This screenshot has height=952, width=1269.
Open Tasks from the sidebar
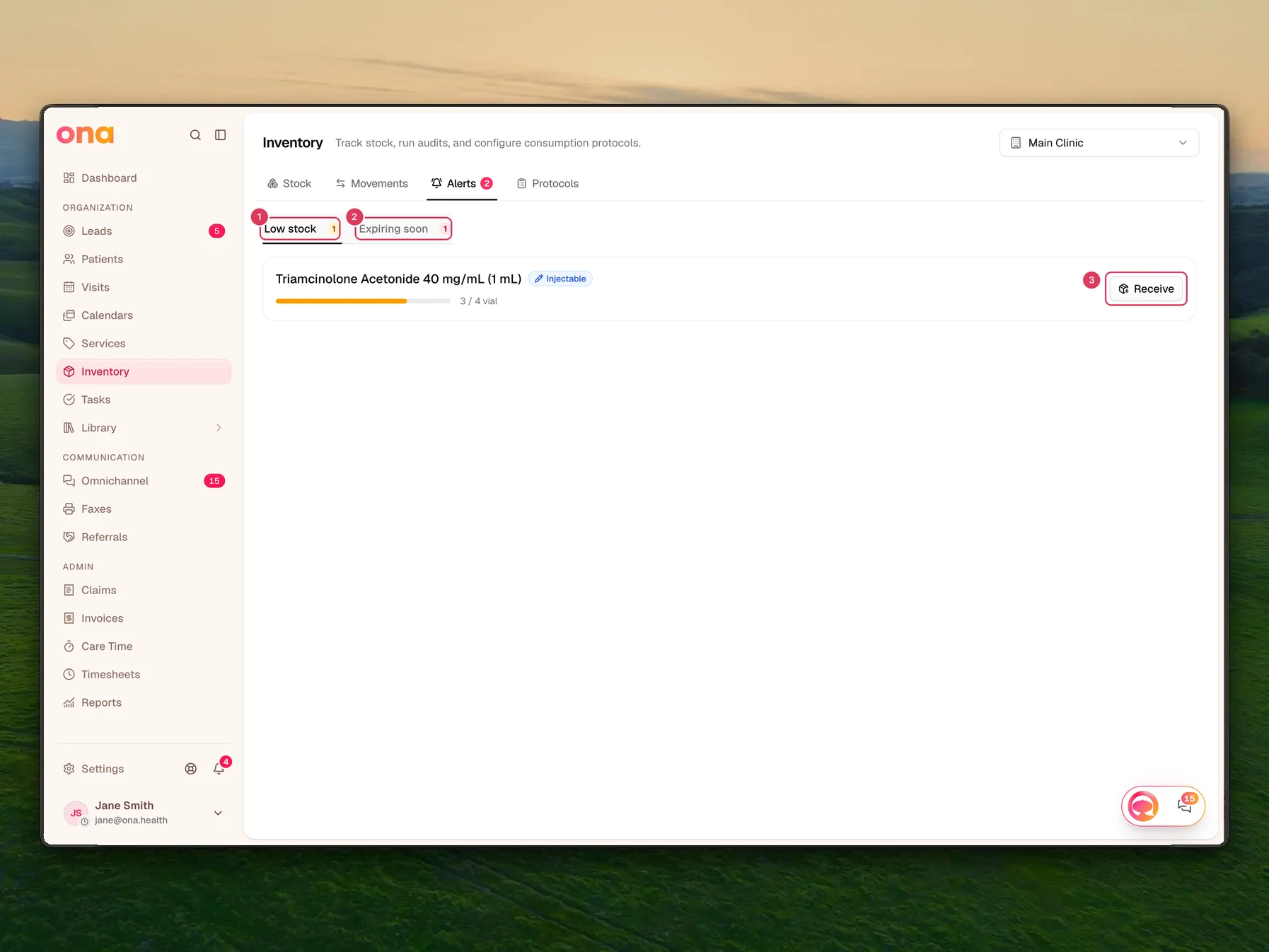144,400
